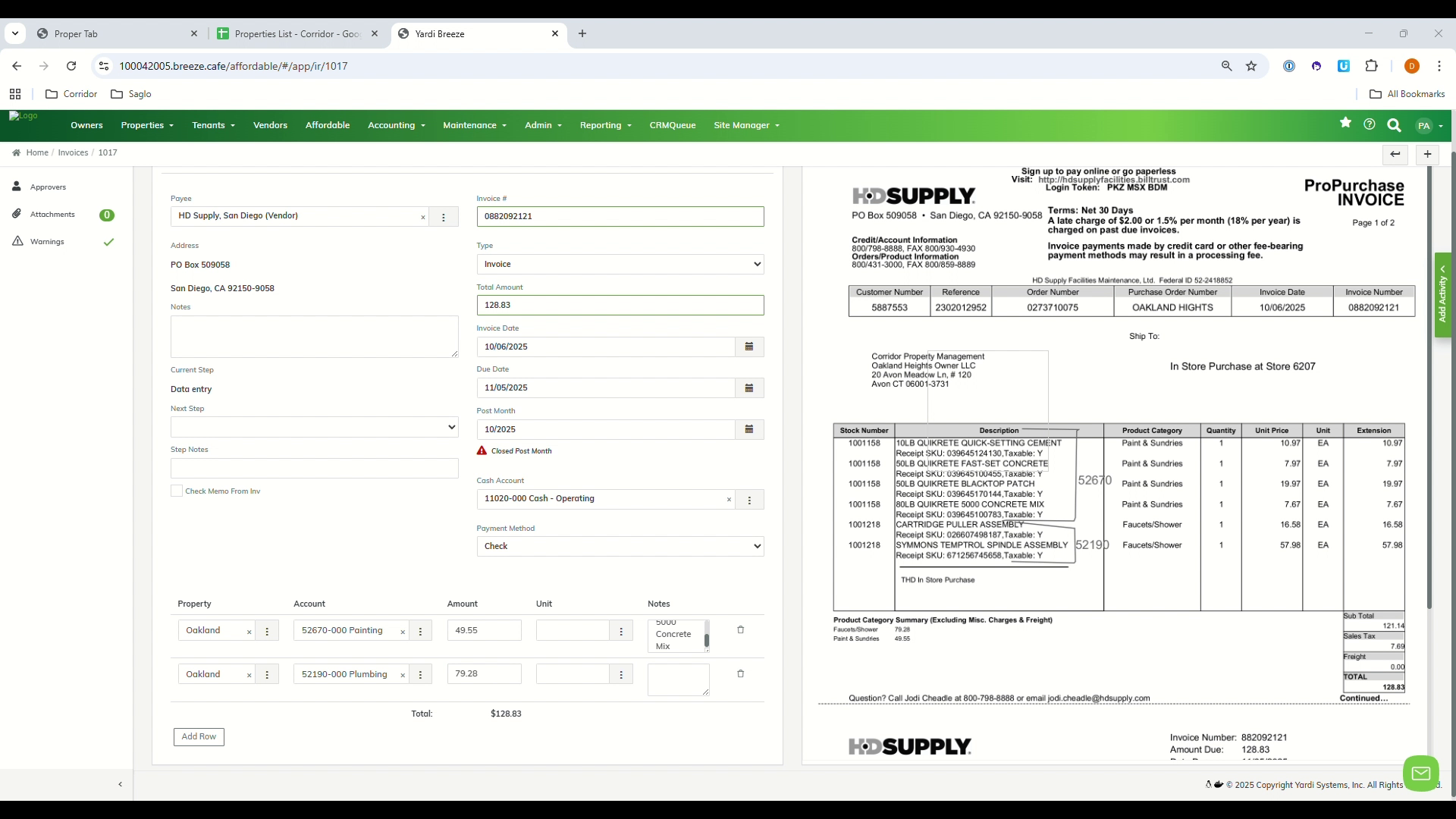Image resolution: width=1456 pixels, height=819 pixels.
Task: Open the Maintenance menu
Action: [474, 125]
